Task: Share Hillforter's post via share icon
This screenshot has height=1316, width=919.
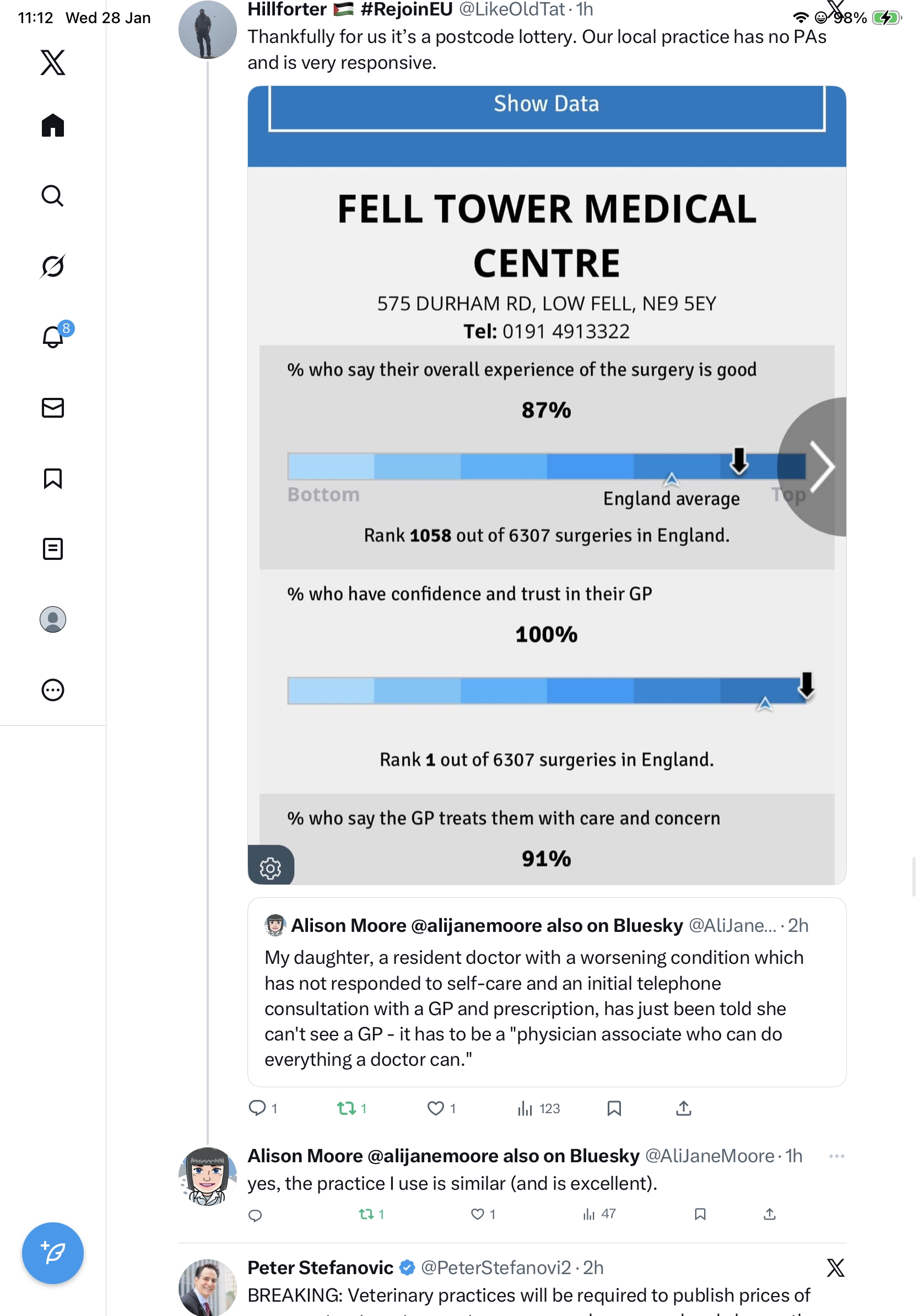Action: [683, 1108]
